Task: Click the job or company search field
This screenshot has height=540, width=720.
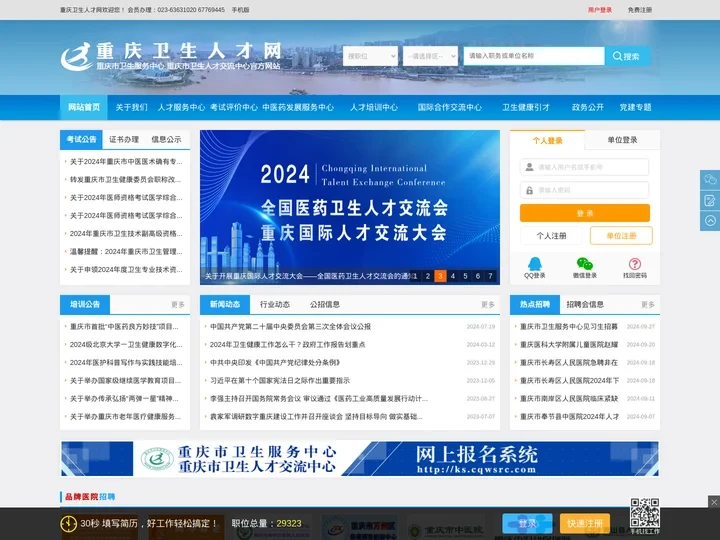Action: pos(534,56)
